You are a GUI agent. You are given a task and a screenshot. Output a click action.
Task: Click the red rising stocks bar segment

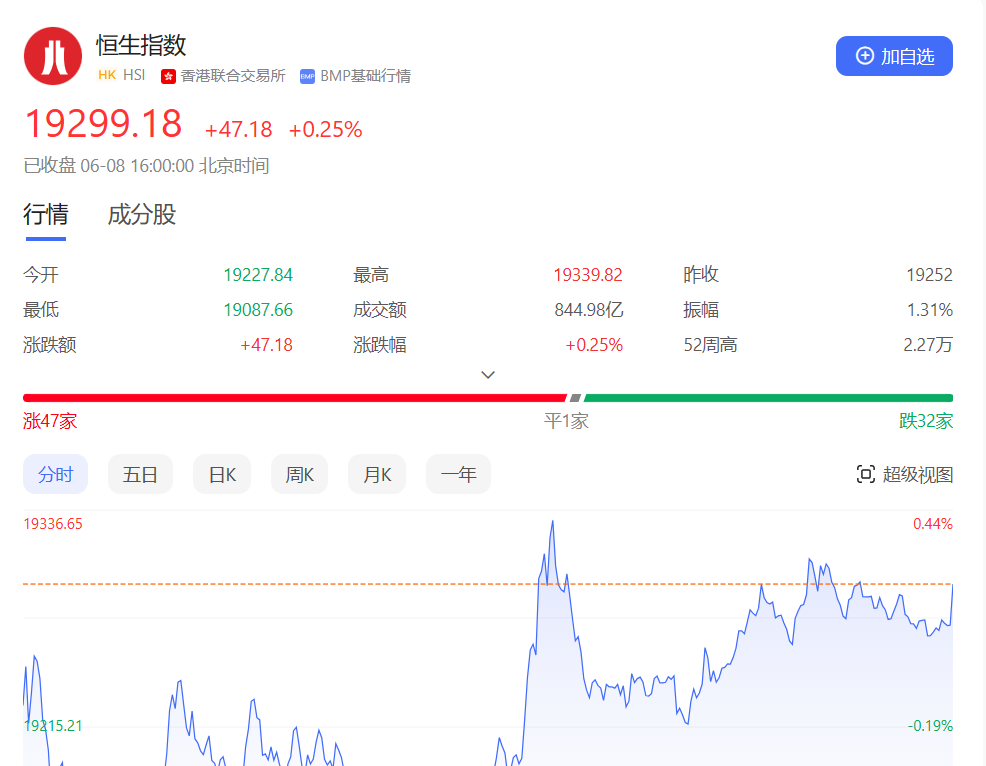tap(295, 398)
